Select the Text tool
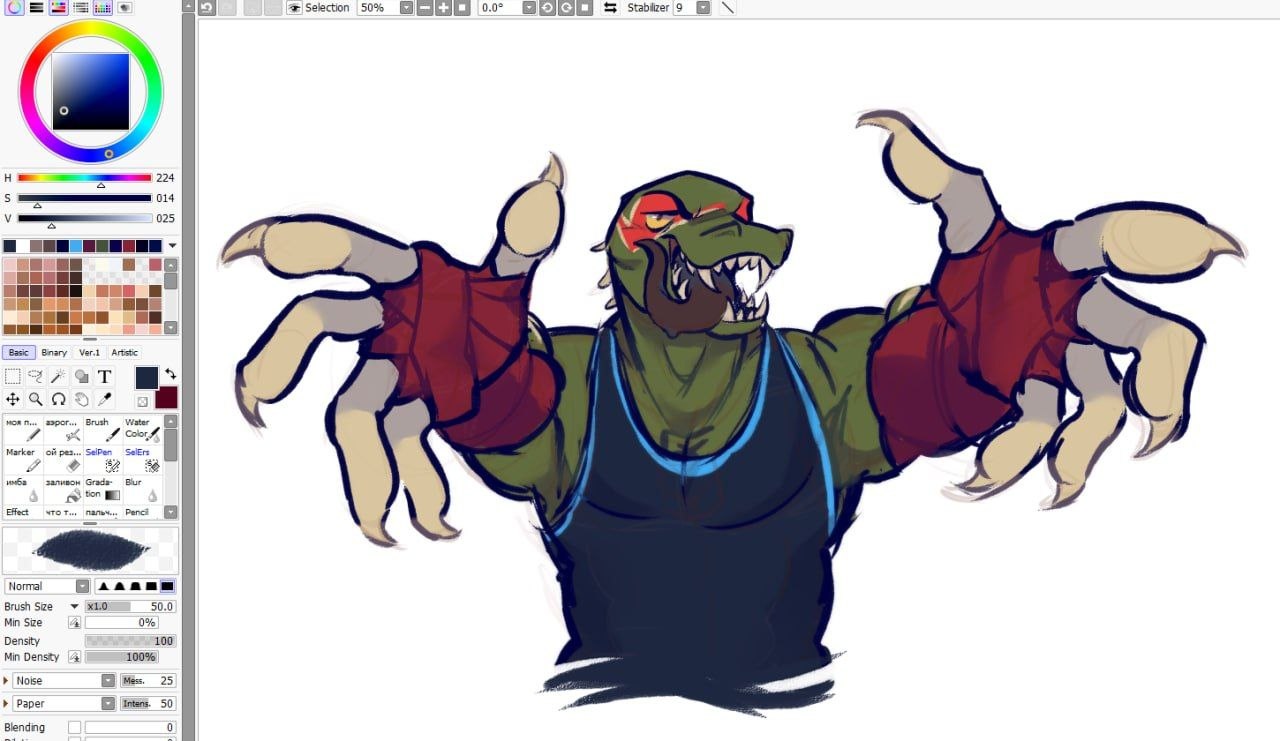The width and height of the screenshot is (1280, 741). 104,377
